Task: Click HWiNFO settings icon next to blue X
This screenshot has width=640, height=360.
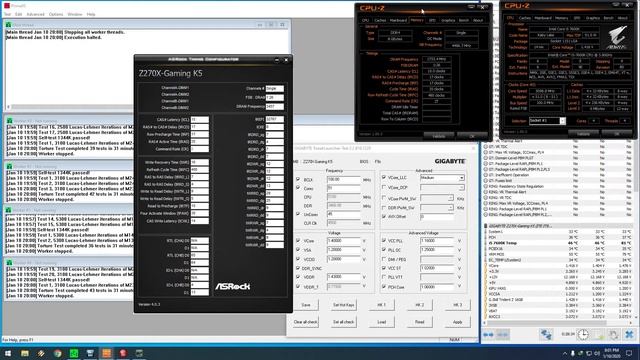Action: [613, 335]
